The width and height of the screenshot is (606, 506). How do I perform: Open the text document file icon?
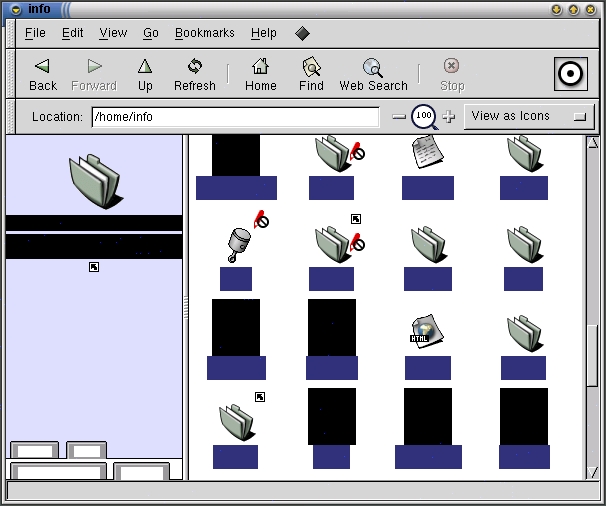(427, 152)
